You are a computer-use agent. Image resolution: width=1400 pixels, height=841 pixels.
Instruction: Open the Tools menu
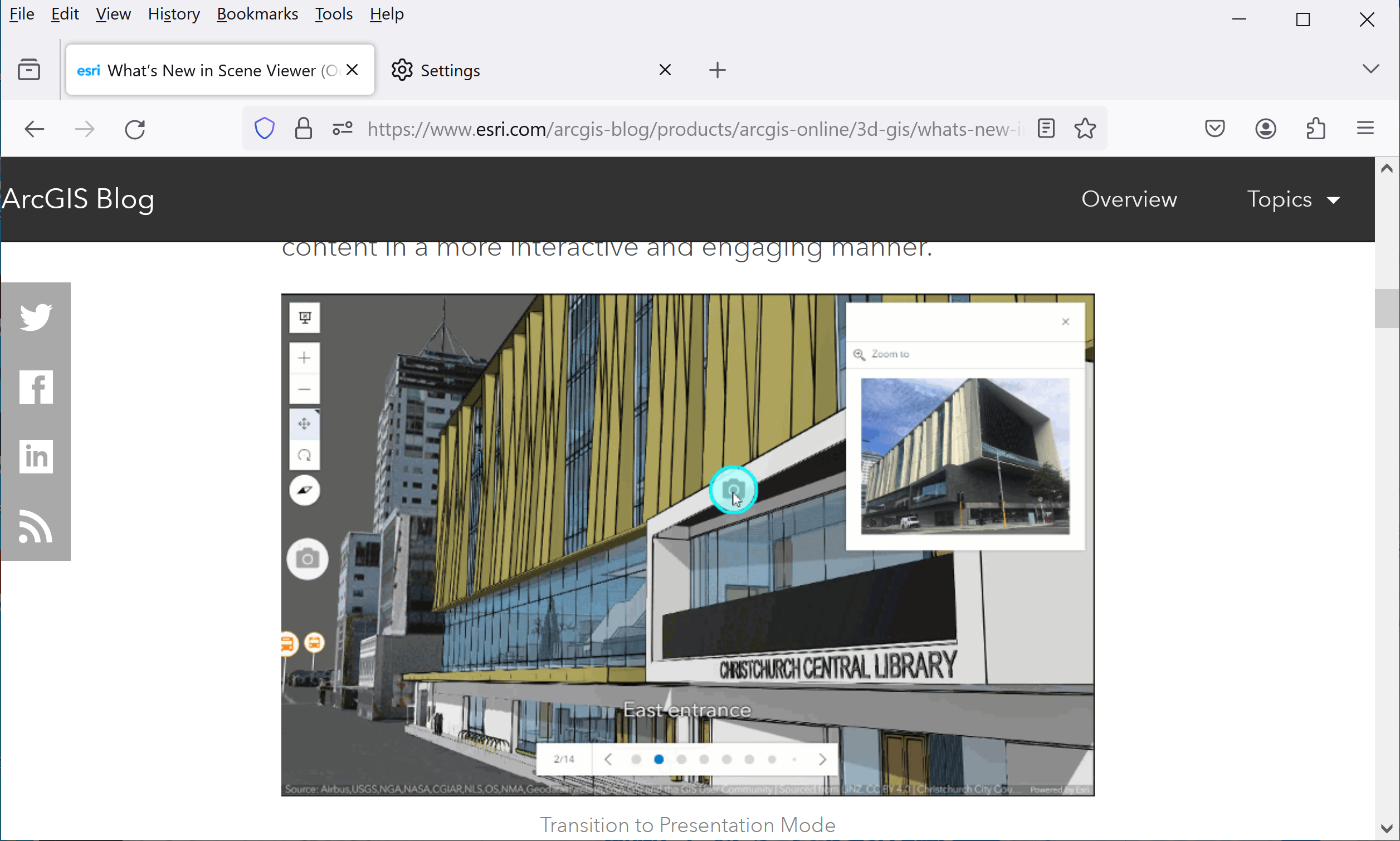(x=334, y=13)
